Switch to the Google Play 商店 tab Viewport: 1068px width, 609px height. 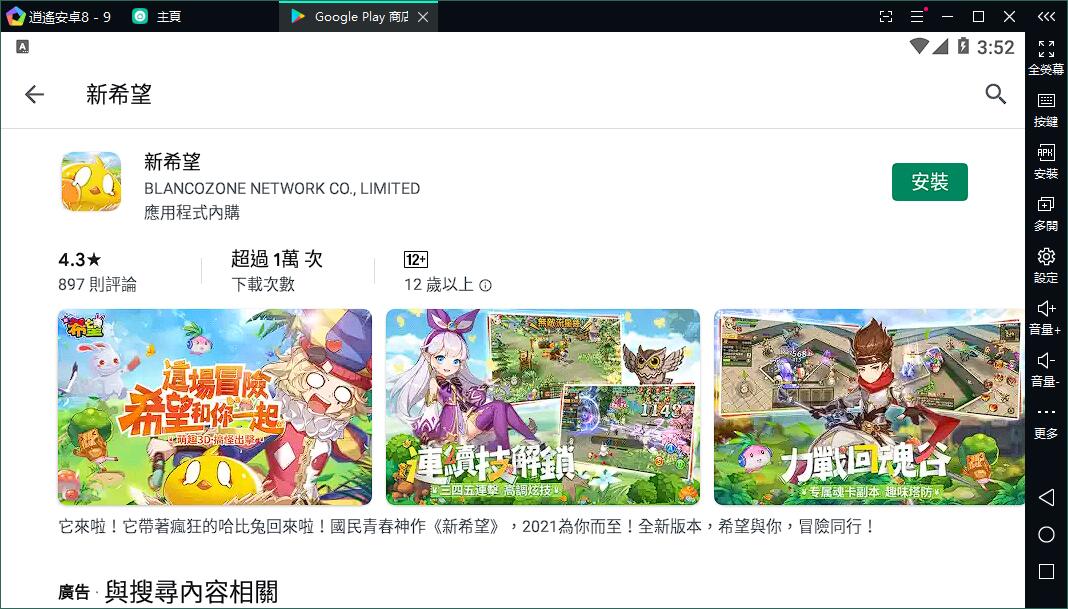(x=355, y=16)
